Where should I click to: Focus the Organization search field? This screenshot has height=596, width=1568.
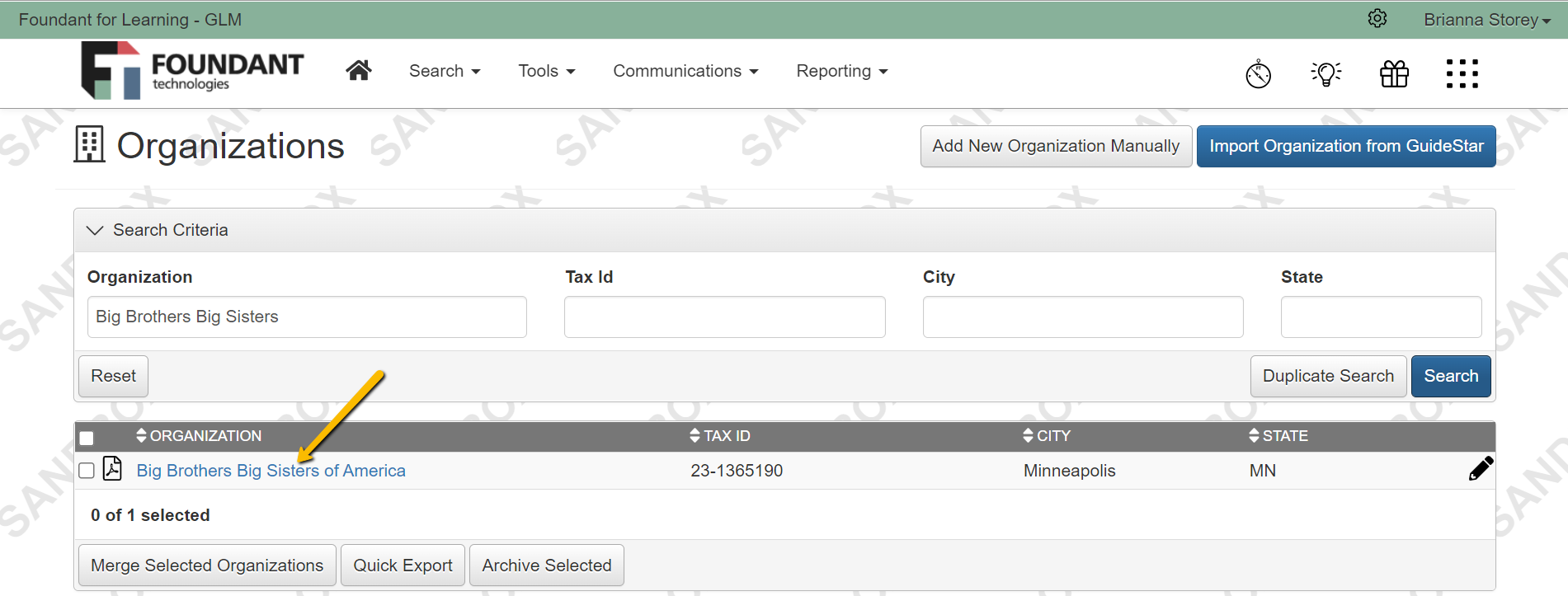click(307, 317)
